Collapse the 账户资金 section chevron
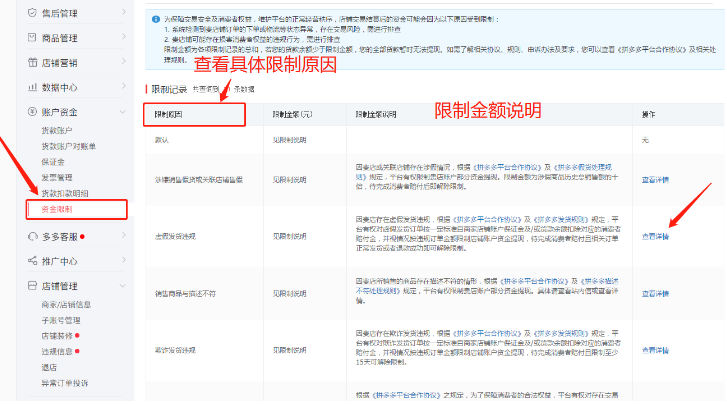Image resolution: width=727 pixels, height=404 pixels. [x=123, y=112]
